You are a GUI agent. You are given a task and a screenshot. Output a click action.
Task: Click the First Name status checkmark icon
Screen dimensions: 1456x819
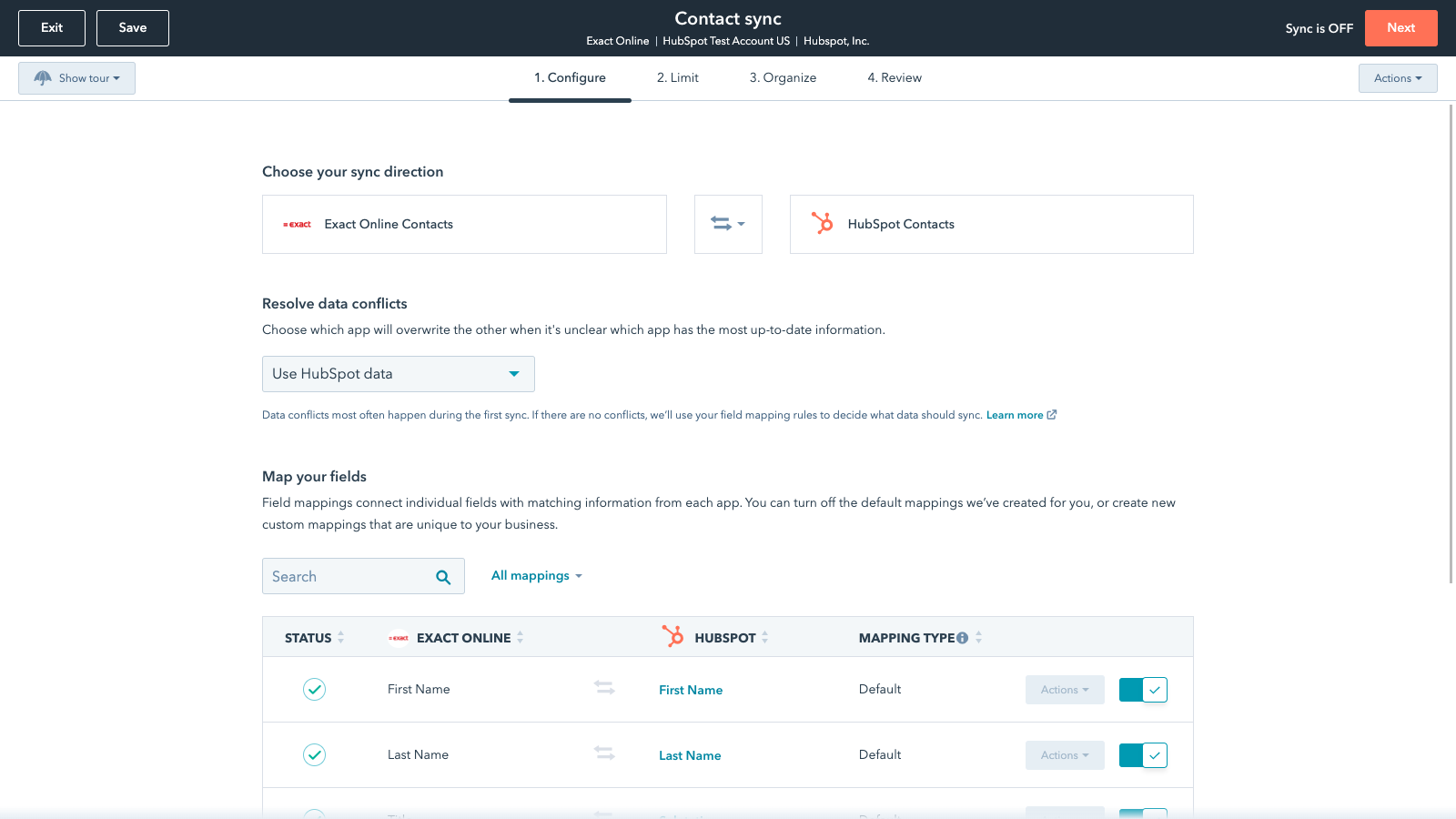point(314,690)
